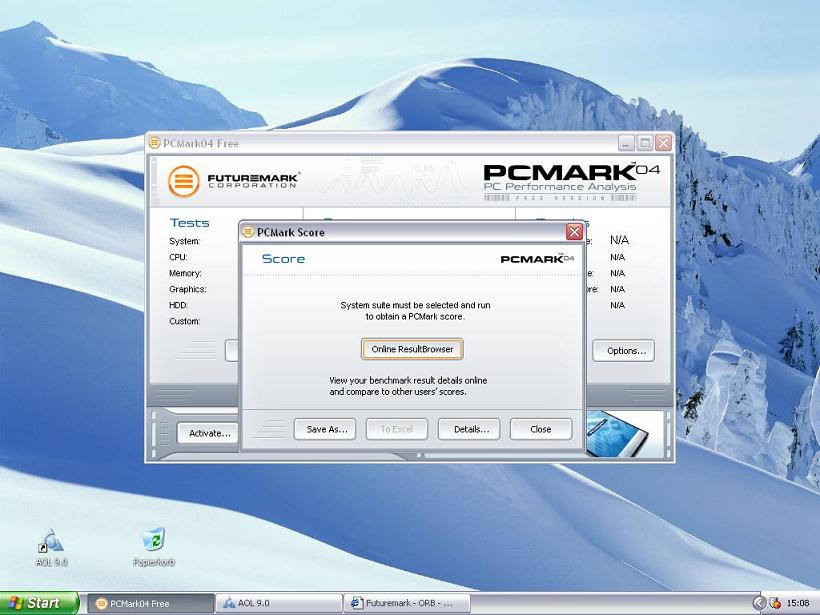Minimize the PCMark04 Free window
820x615 pixels.
coord(626,142)
